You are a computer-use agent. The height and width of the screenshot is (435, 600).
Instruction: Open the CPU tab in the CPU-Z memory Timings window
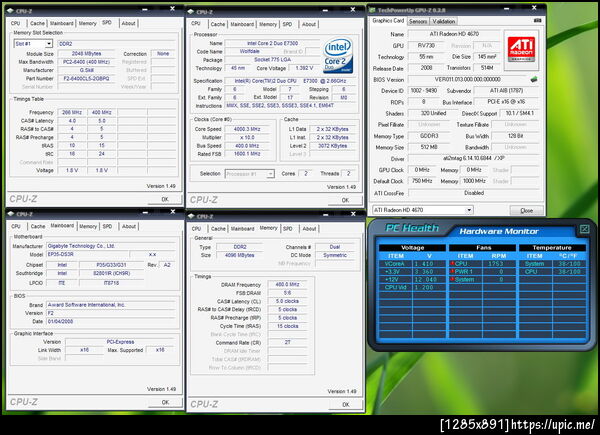(x=196, y=229)
